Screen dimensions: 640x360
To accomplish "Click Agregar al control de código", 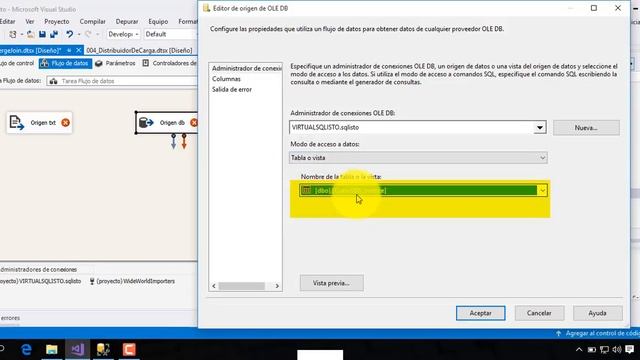I will click(597, 333).
